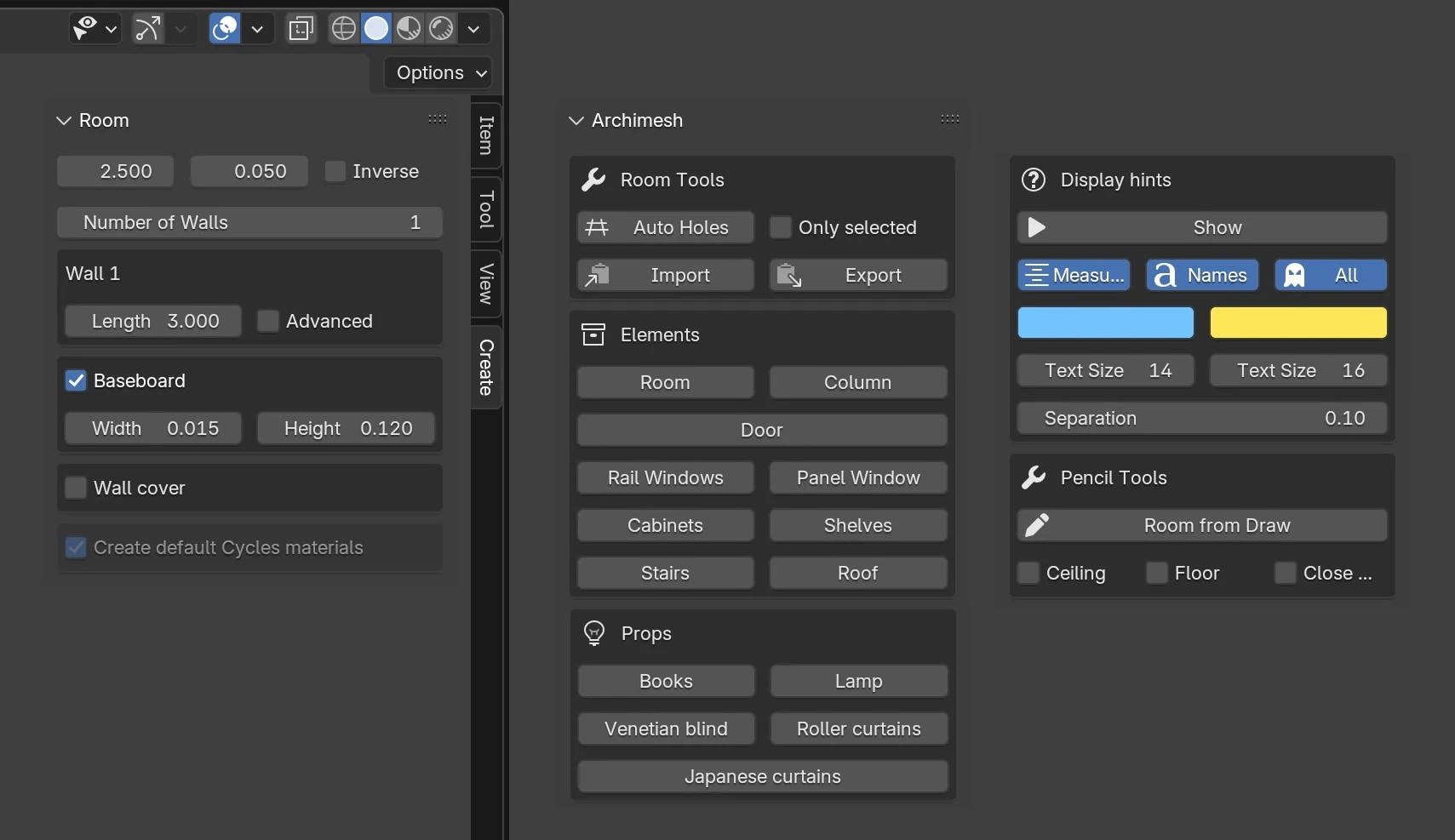This screenshot has height=840, width=1455.
Task: Select material preview shading mode
Action: coord(409,29)
